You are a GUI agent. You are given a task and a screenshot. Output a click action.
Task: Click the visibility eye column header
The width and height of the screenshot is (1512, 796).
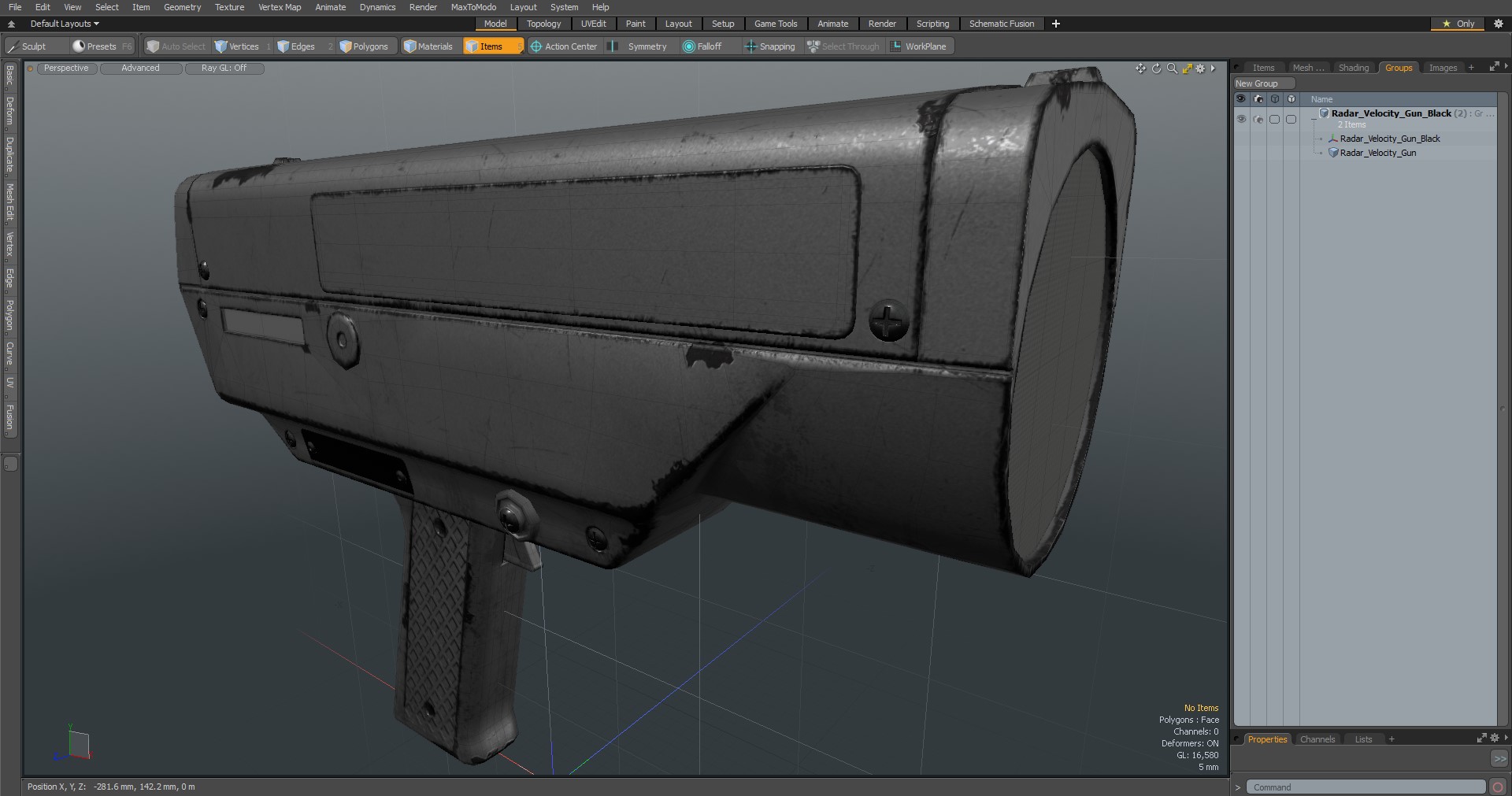pos(1241,99)
